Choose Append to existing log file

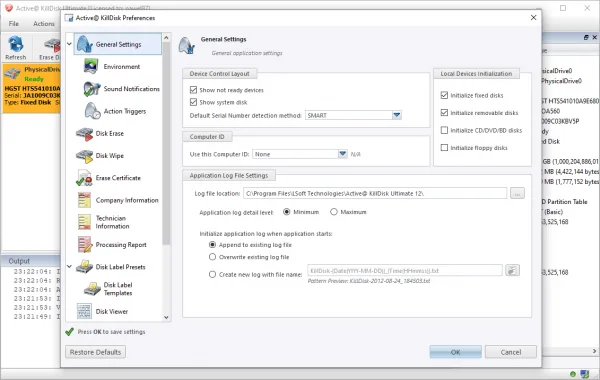212,245
